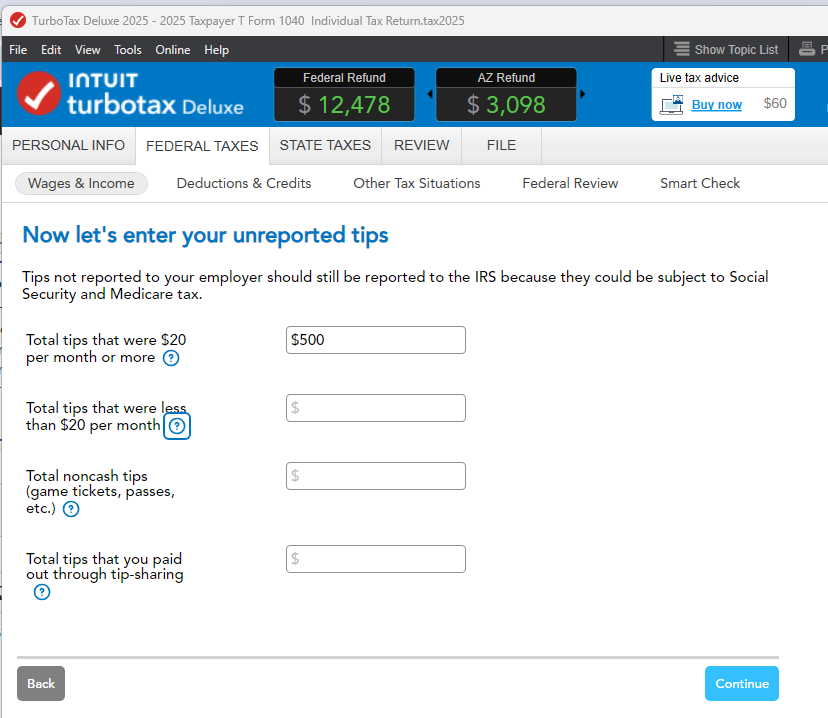
Task: Open help for tips less than $20 per month
Action: coord(177,426)
